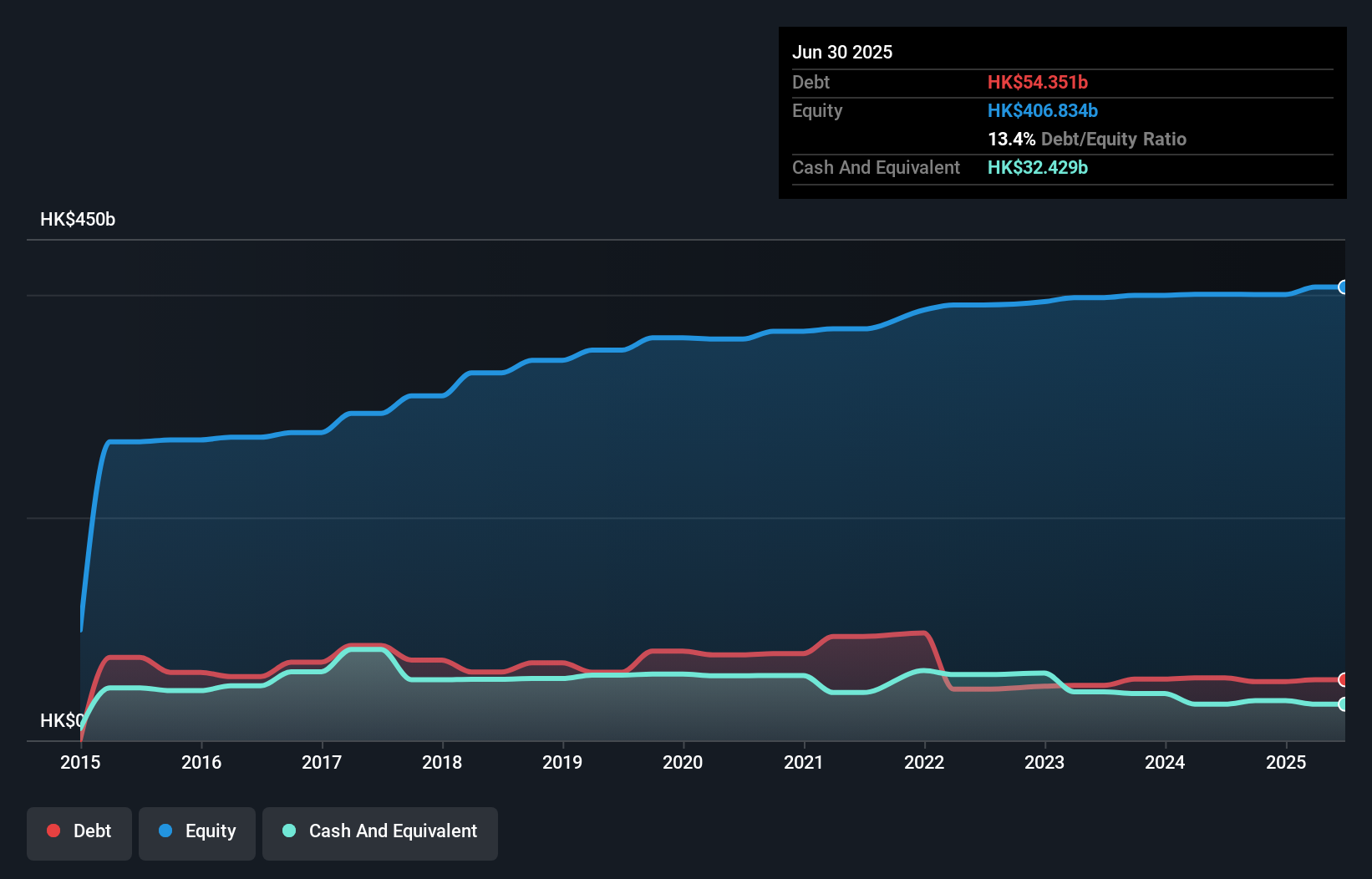
Task: Click the teal Cash endpoint marker
Action: (1343, 704)
